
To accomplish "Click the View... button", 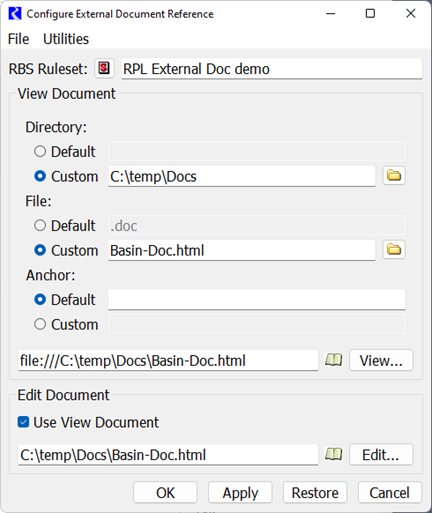I will pyautogui.click(x=381, y=360).
